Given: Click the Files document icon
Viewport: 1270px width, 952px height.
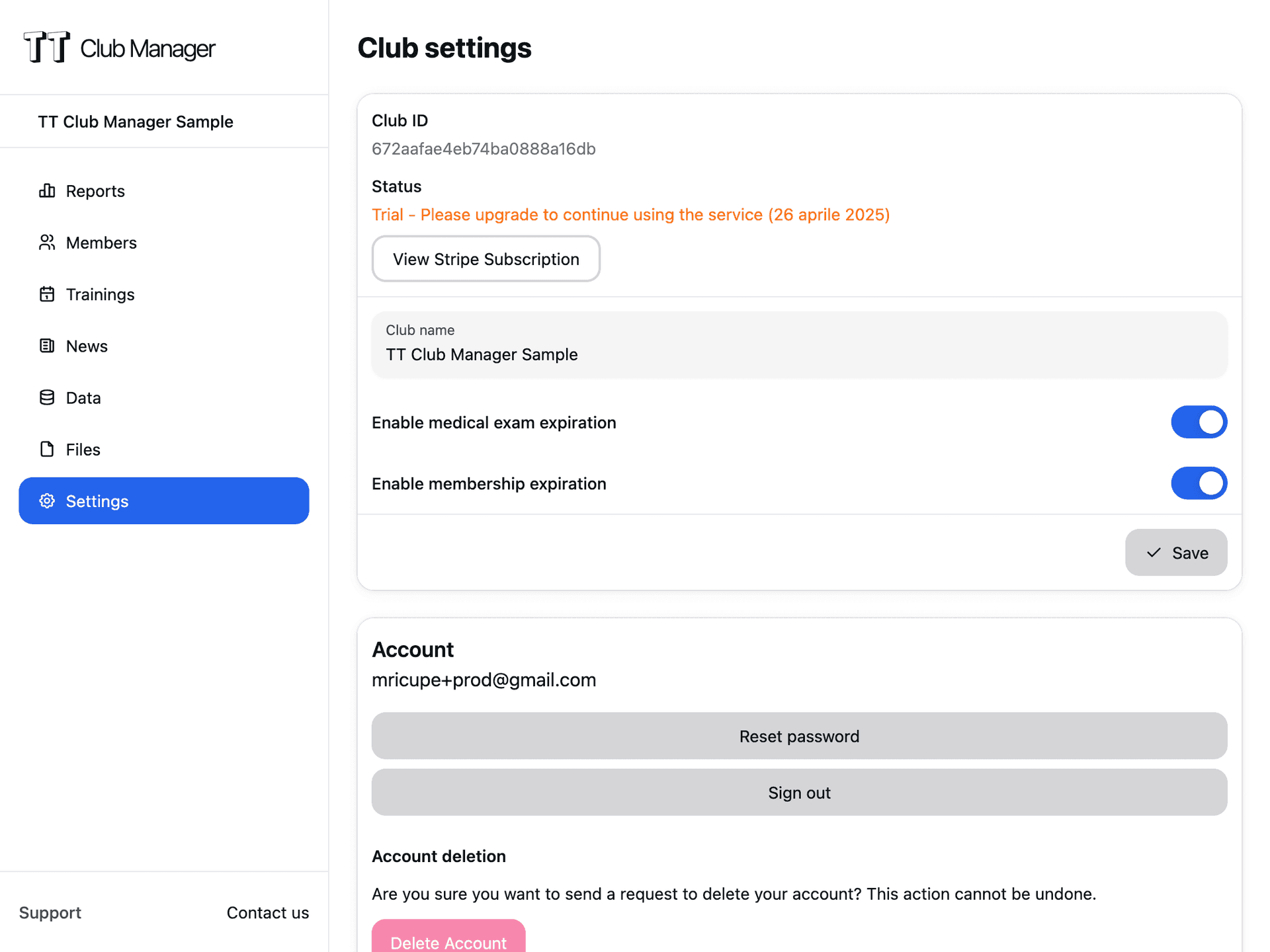Looking at the screenshot, I should point(47,450).
